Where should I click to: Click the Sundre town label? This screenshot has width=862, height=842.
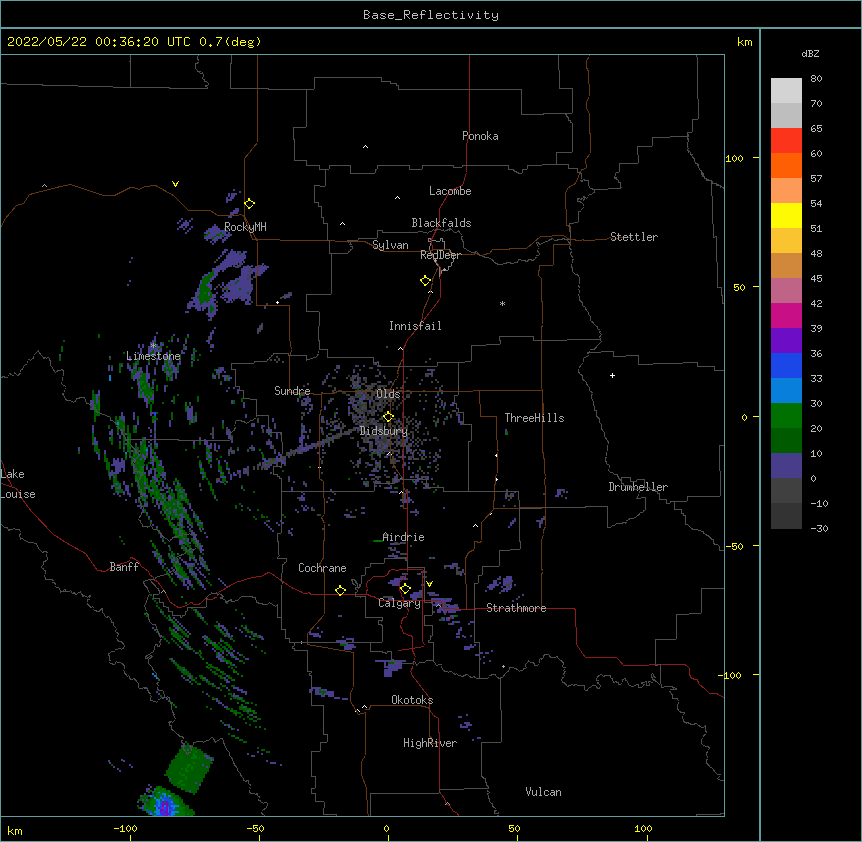coord(292,391)
